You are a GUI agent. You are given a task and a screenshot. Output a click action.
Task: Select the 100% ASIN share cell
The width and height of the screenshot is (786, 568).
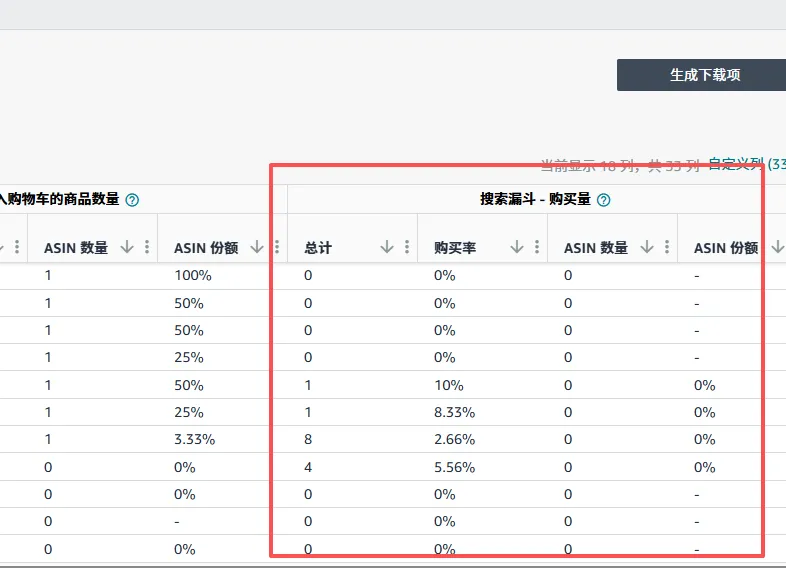click(x=193, y=275)
